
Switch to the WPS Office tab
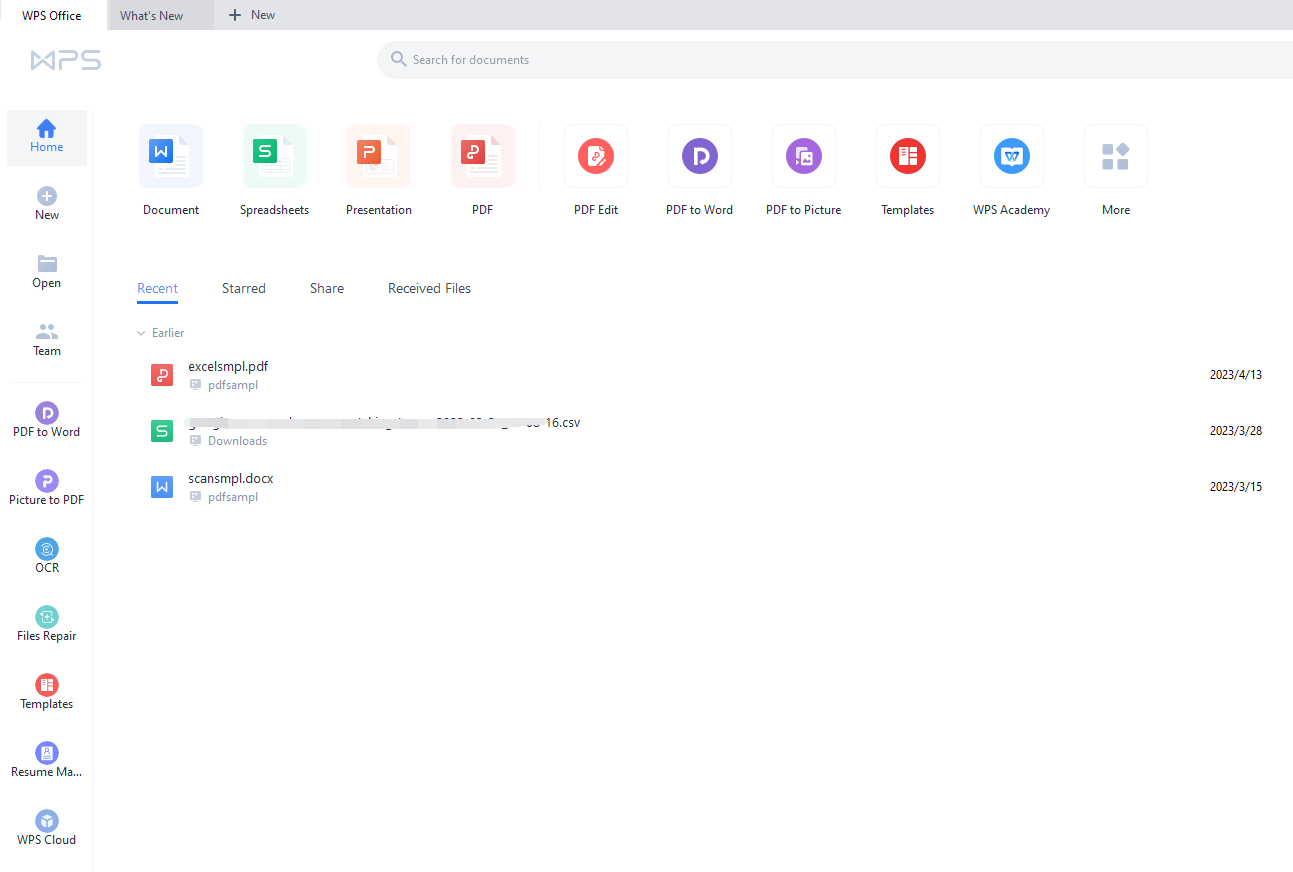point(52,15)
